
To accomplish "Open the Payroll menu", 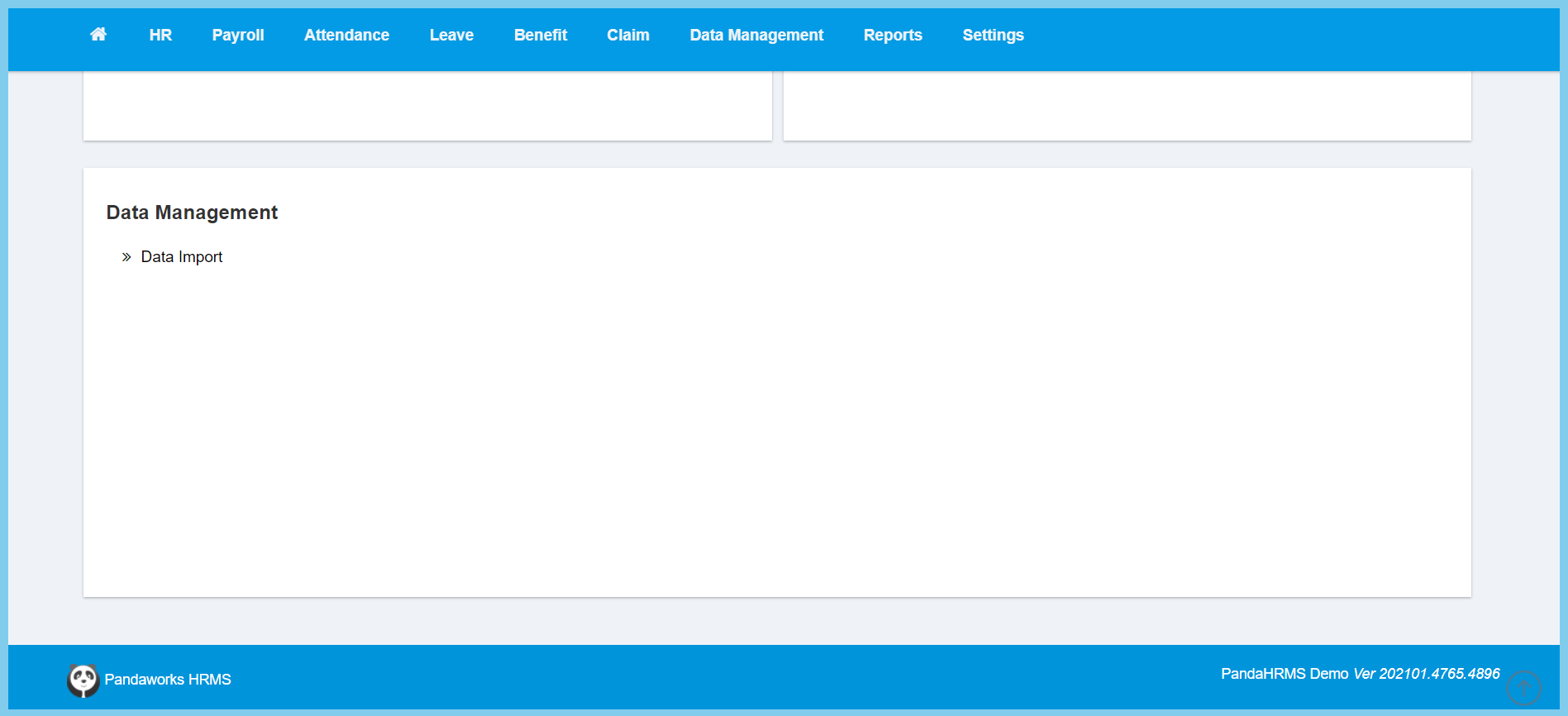I will (x=238, y=36).
